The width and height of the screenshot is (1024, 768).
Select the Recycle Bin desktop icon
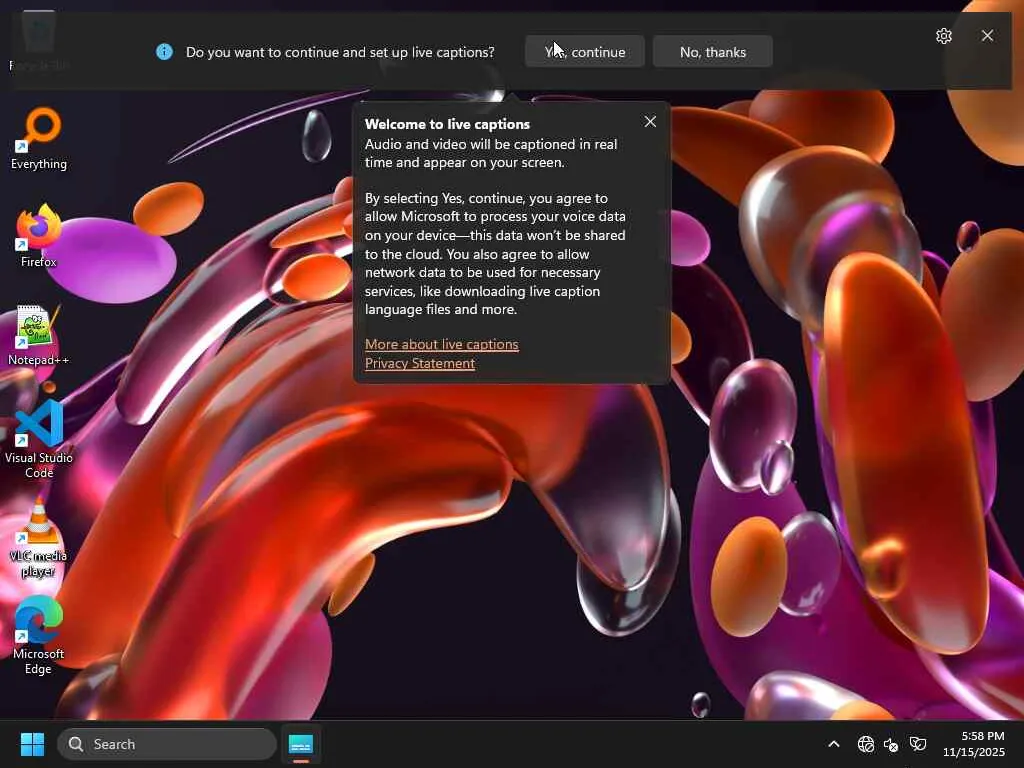click(39, 40)
